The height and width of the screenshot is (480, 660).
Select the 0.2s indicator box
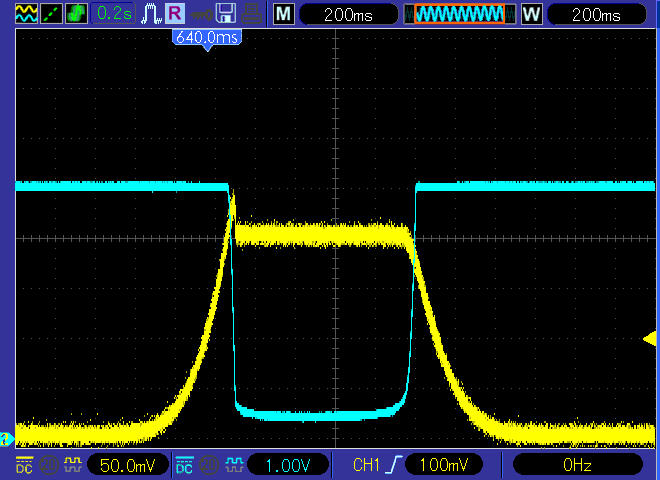pos(114,13)
